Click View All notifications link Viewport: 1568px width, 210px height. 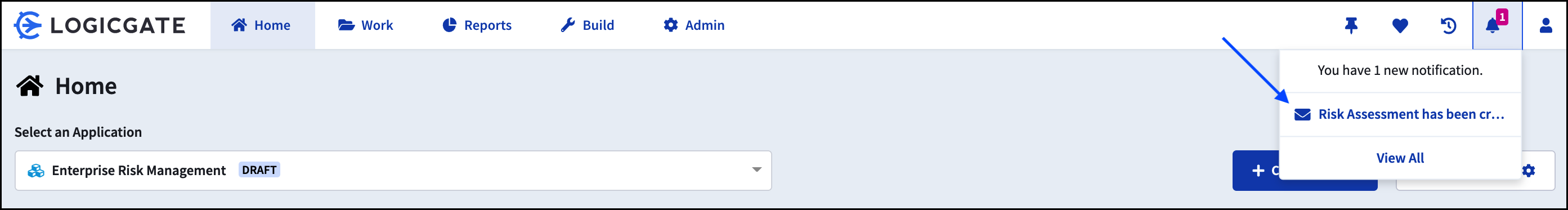(1400, 158)
